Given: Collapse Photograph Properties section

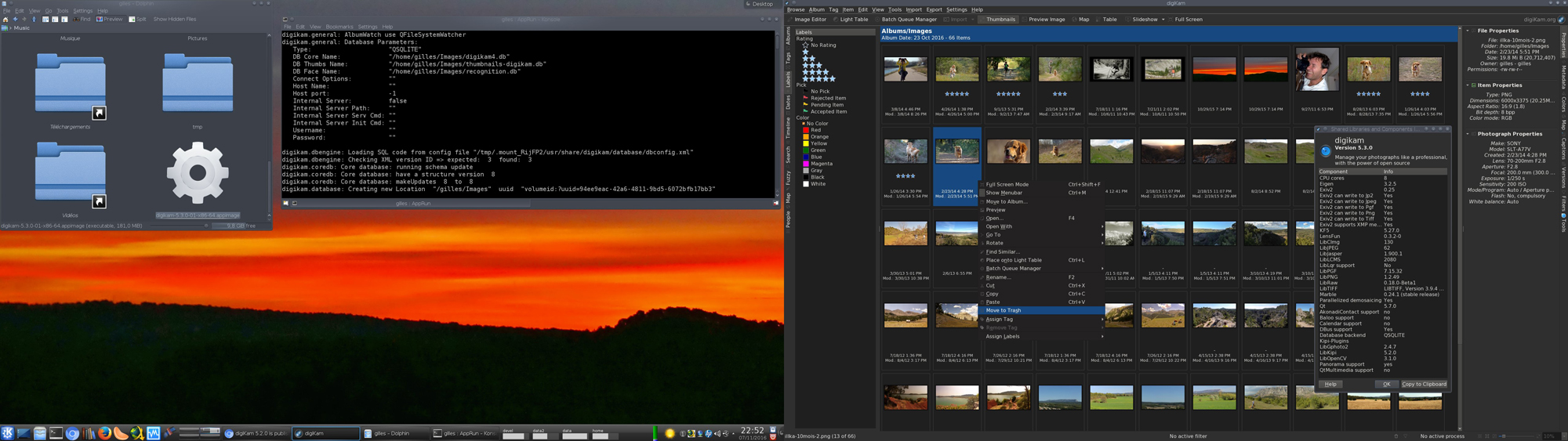Looking at the screenshot, I should (x=1468, y=134).
